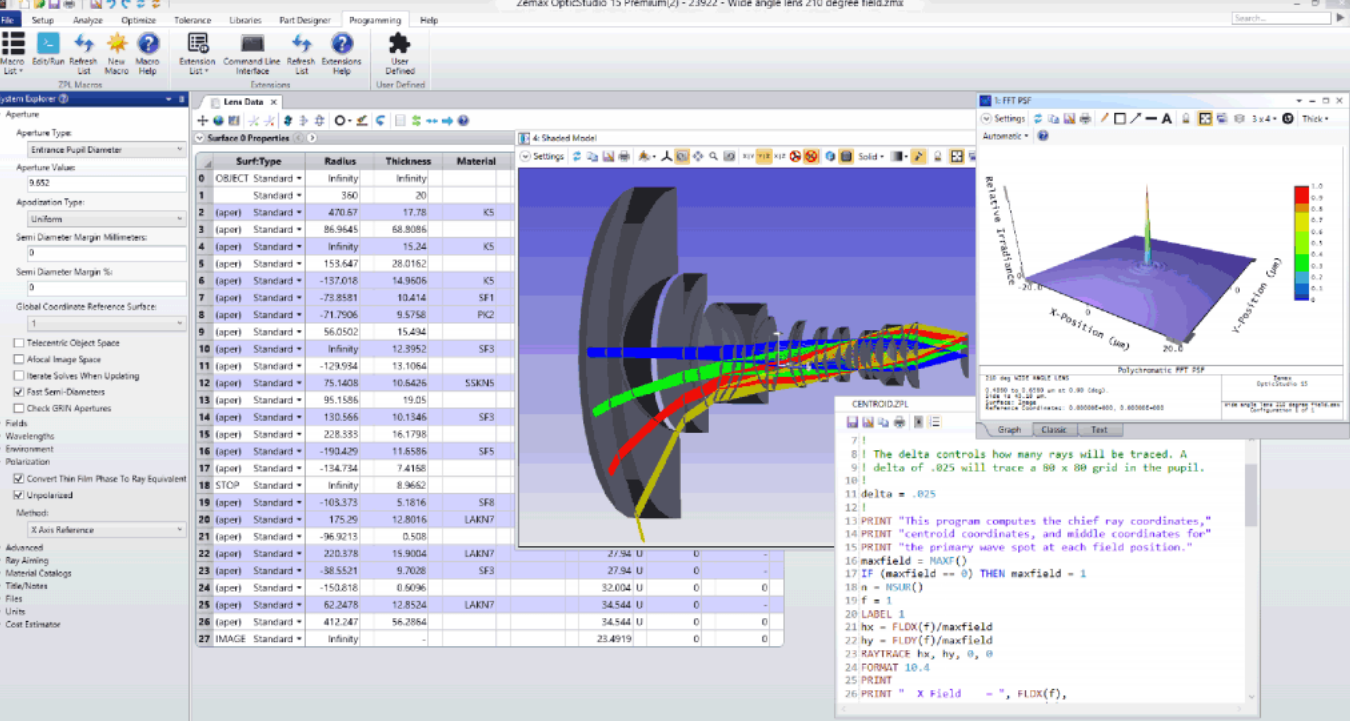Click the Shaded Model rotate axes icon
1350x721 pixels.
[x=666, y=157]
